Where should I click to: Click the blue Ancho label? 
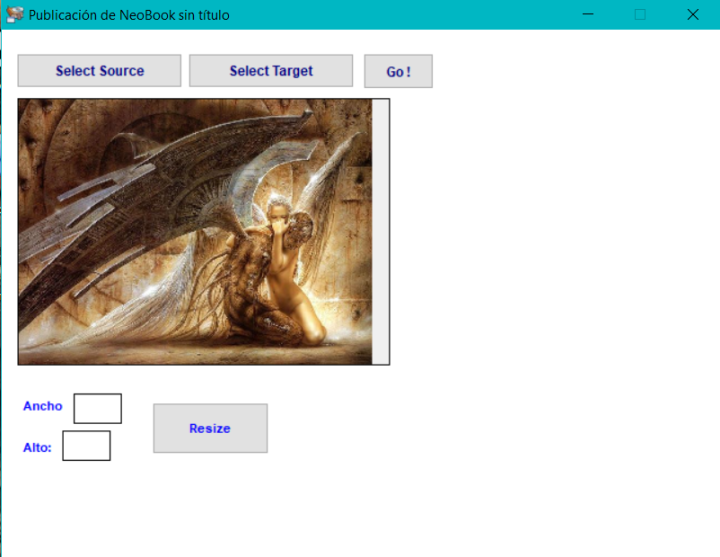click(43, 406)
